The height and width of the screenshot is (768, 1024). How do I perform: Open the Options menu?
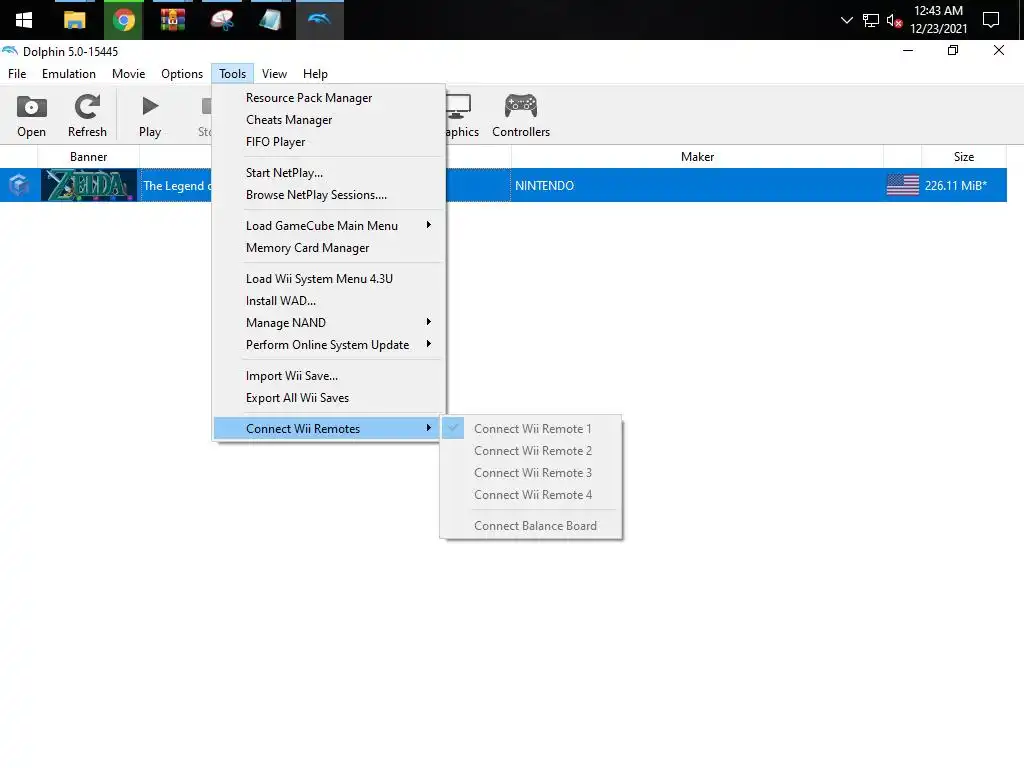182,74
